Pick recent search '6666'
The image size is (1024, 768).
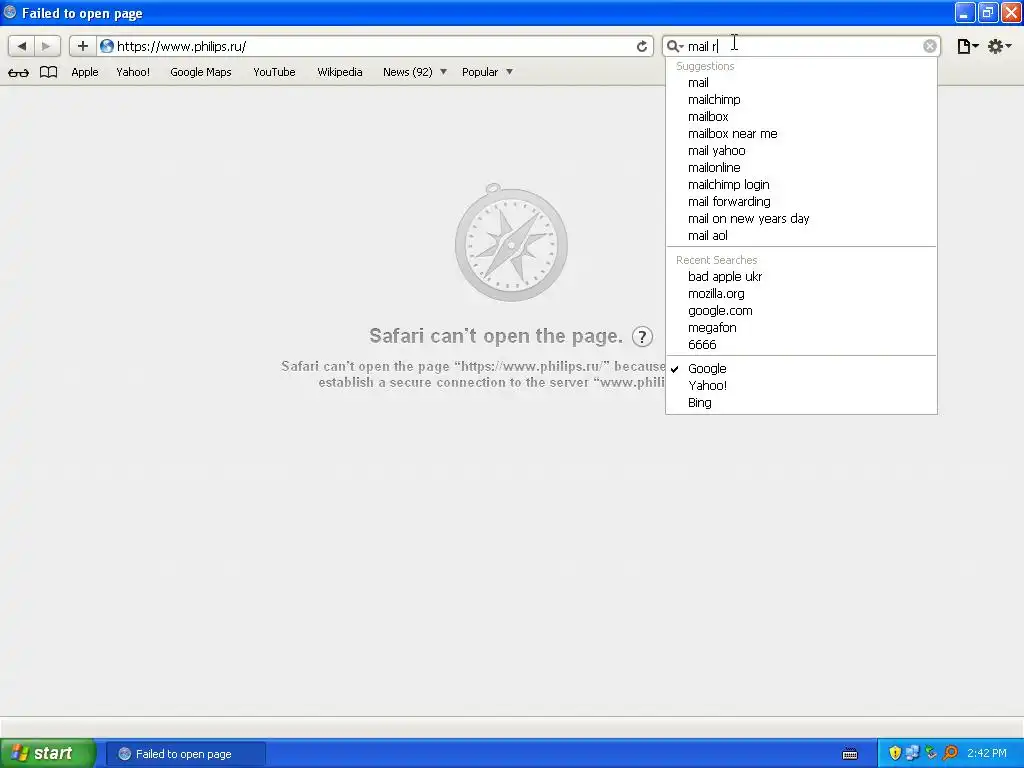[801, 345]
